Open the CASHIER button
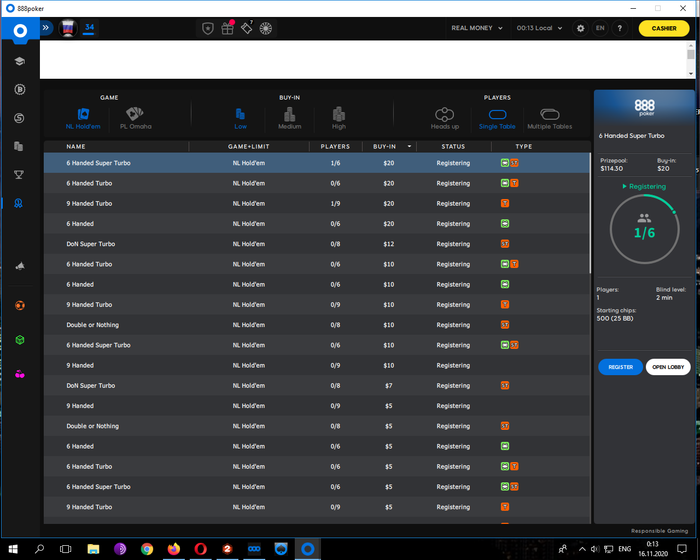Image resolution: width=700 pixels, height=560 pixels. [664, 28]
